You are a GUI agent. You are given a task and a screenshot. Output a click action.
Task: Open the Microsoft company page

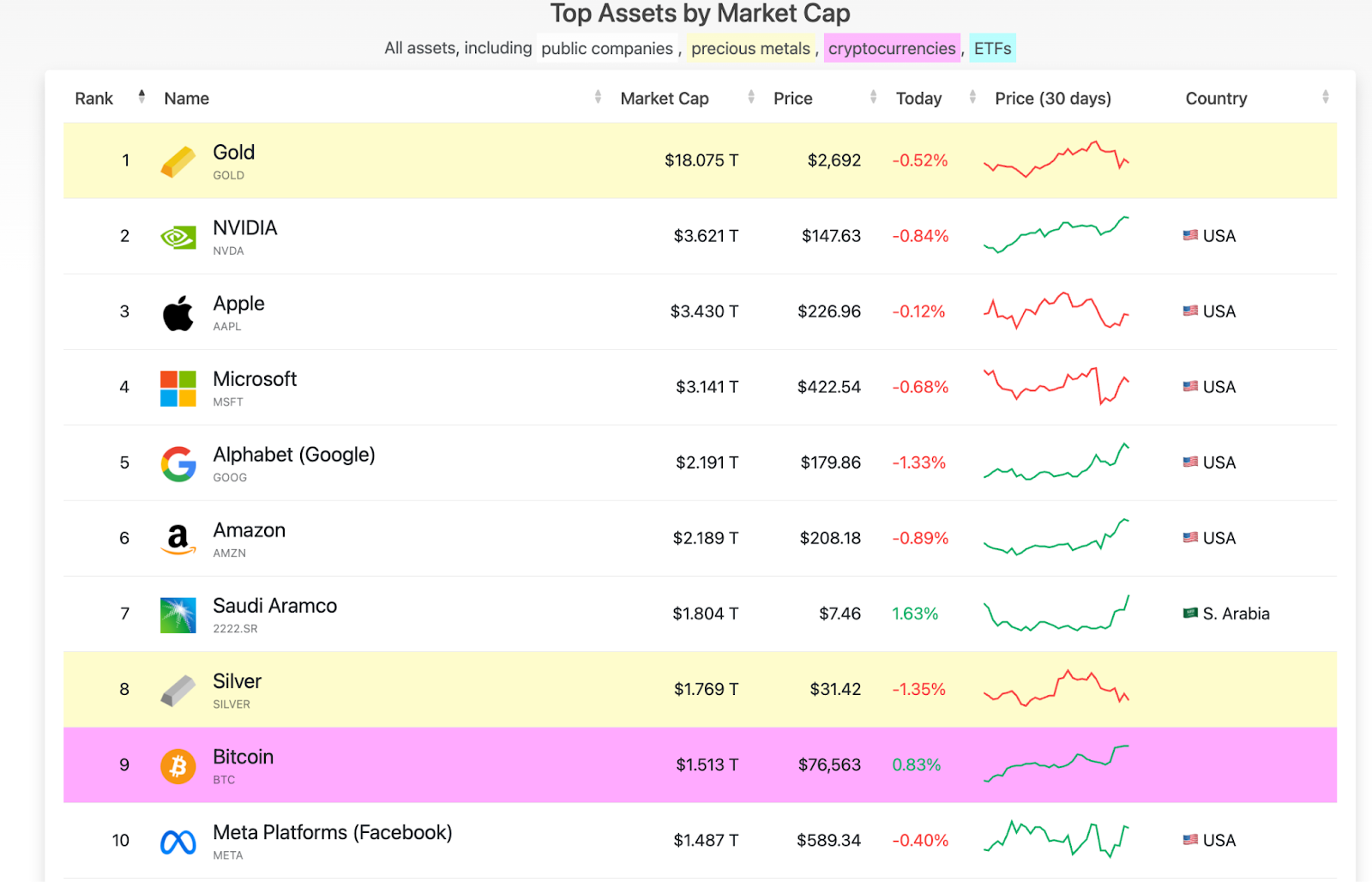pos(255,378)
